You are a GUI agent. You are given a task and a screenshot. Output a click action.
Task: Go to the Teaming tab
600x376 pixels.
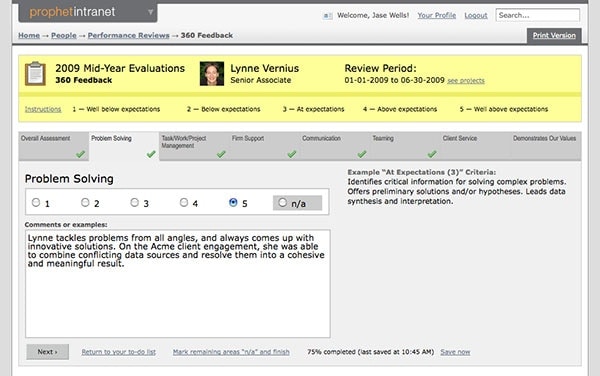[x=405, y=146]
